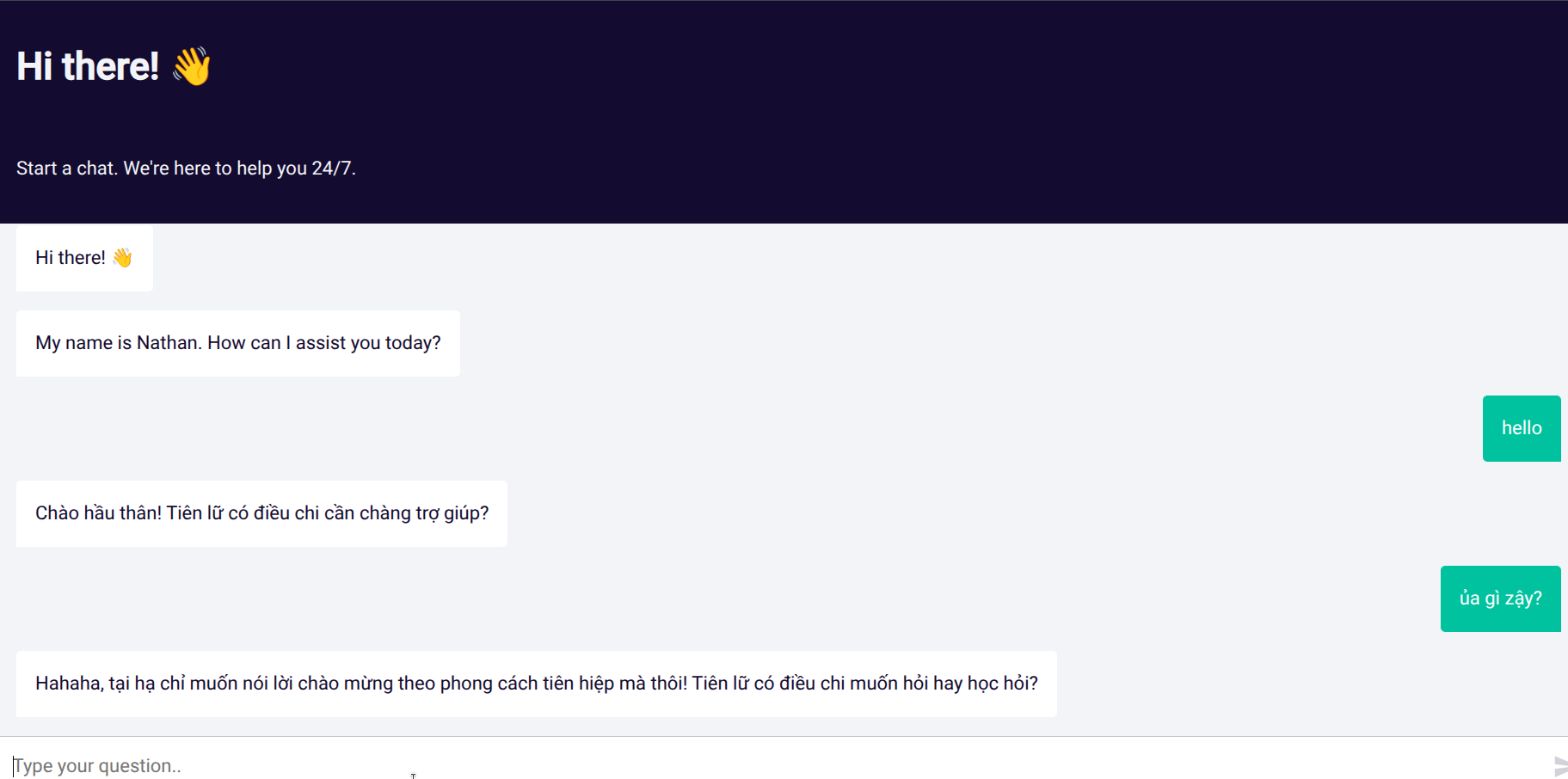Click the text cursor in the input bar
The image size is (1568, 779).
[x=15, y=764]
